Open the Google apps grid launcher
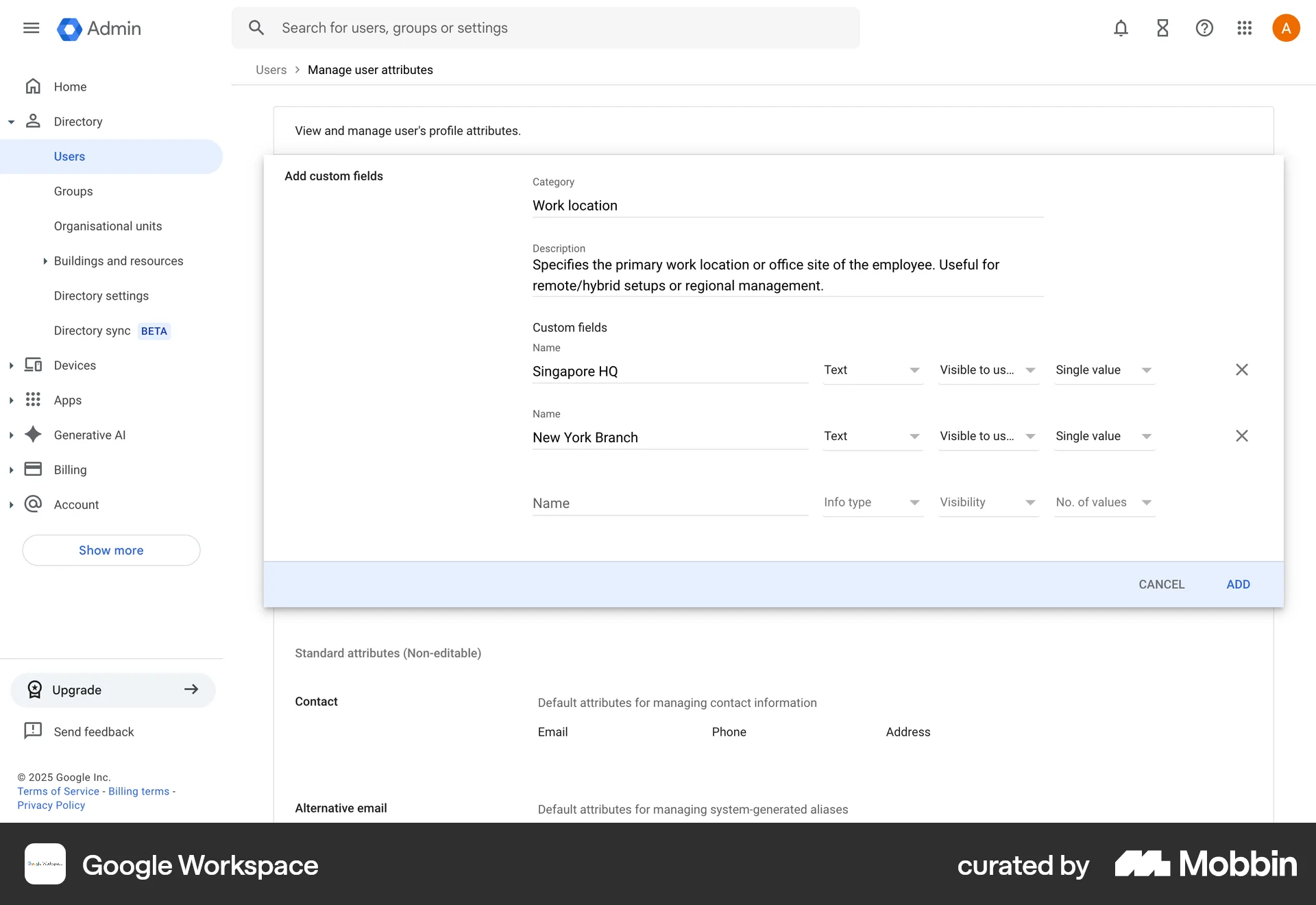1316x905 pixels. coord(1245,28)
